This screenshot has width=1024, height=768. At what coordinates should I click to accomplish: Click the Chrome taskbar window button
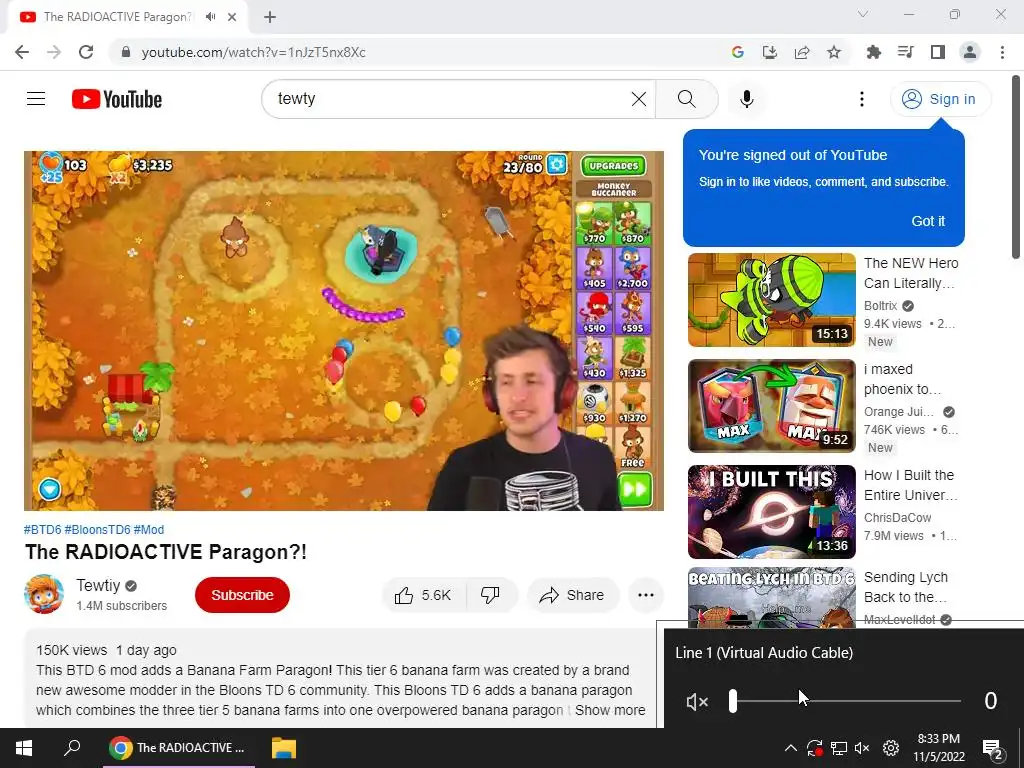pos(179,748)
